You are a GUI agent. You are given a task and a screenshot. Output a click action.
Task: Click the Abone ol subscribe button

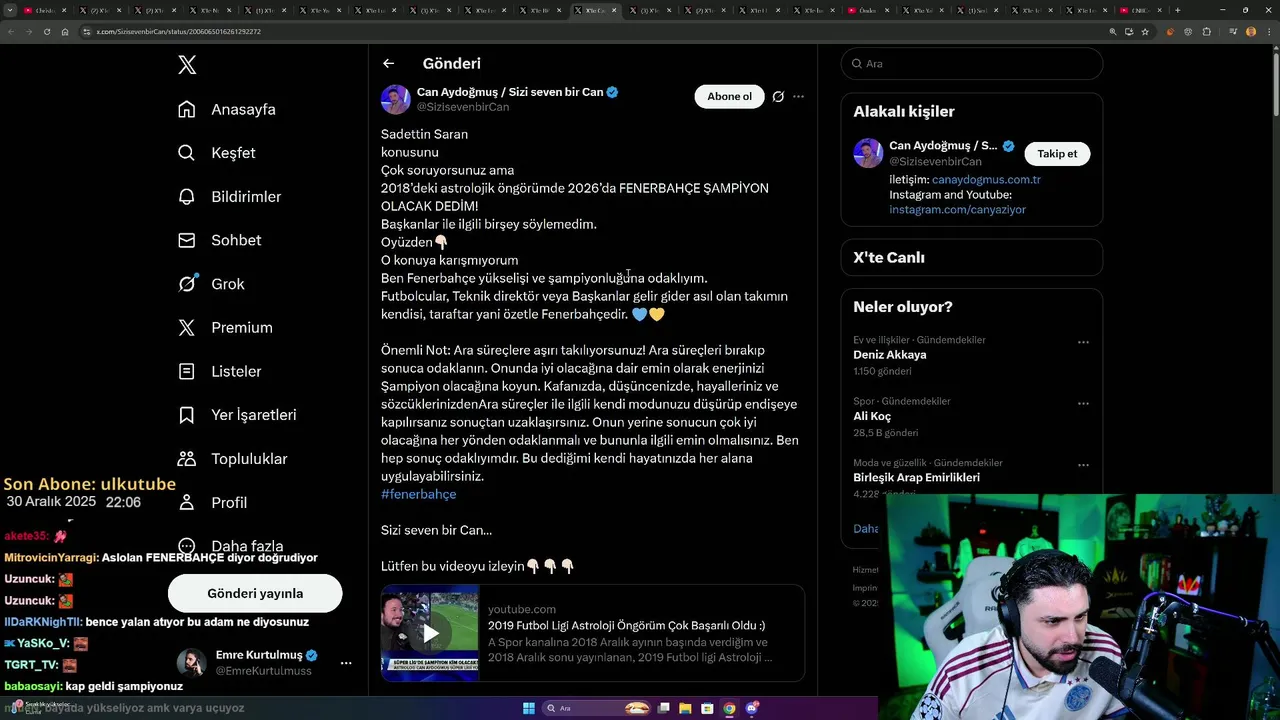(x=729, y=96)
